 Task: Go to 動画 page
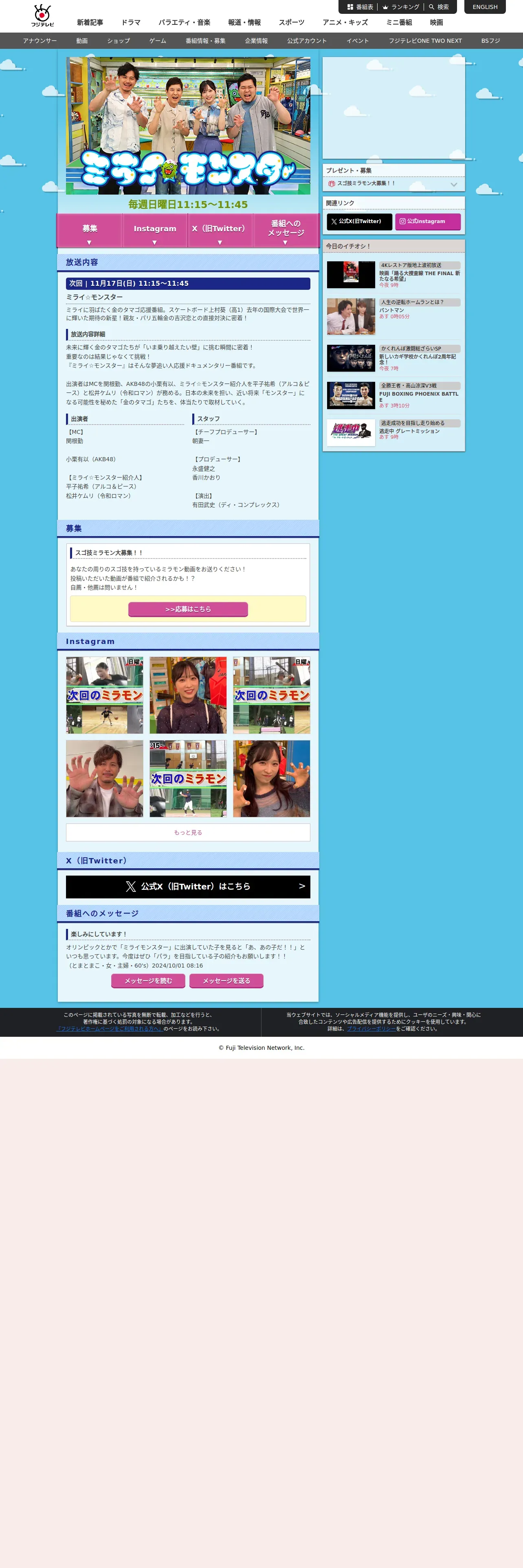point(81,41)
